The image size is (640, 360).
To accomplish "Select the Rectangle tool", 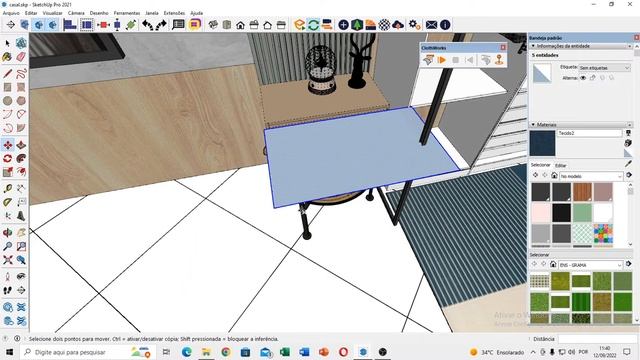I will (7, 87).
